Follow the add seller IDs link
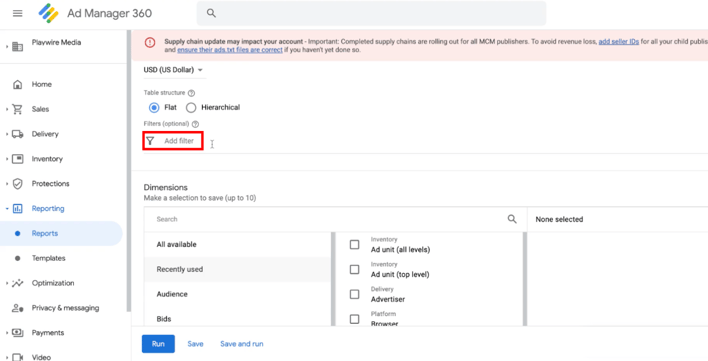708x361 pixels. point(619,42)
